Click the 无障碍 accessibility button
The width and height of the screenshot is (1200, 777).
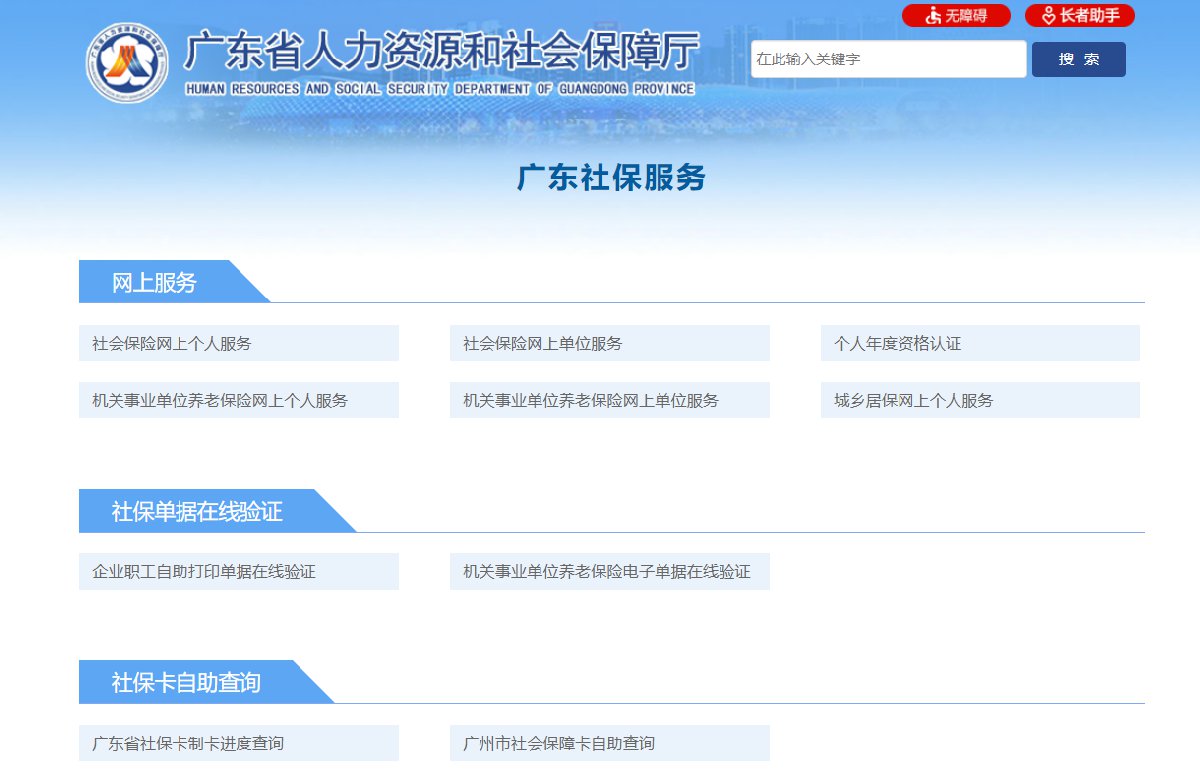(x=956, y=16)
